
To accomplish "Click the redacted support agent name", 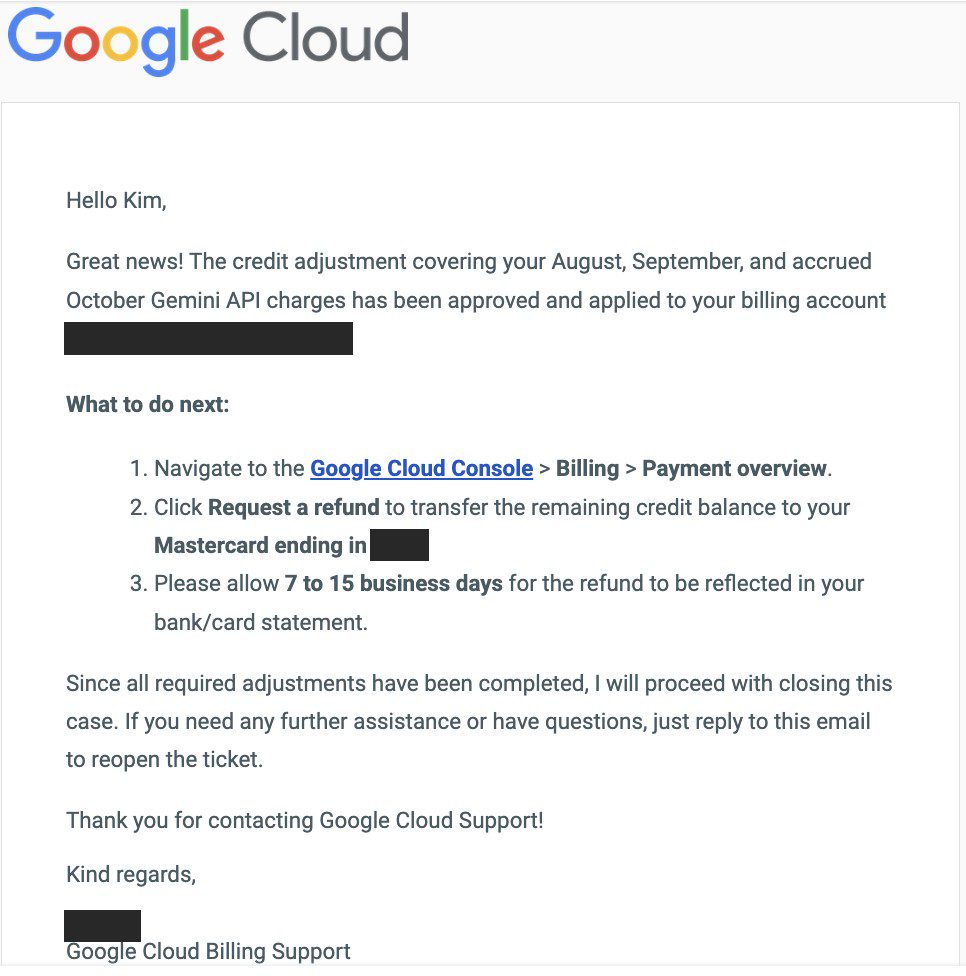I will (102, 926).
